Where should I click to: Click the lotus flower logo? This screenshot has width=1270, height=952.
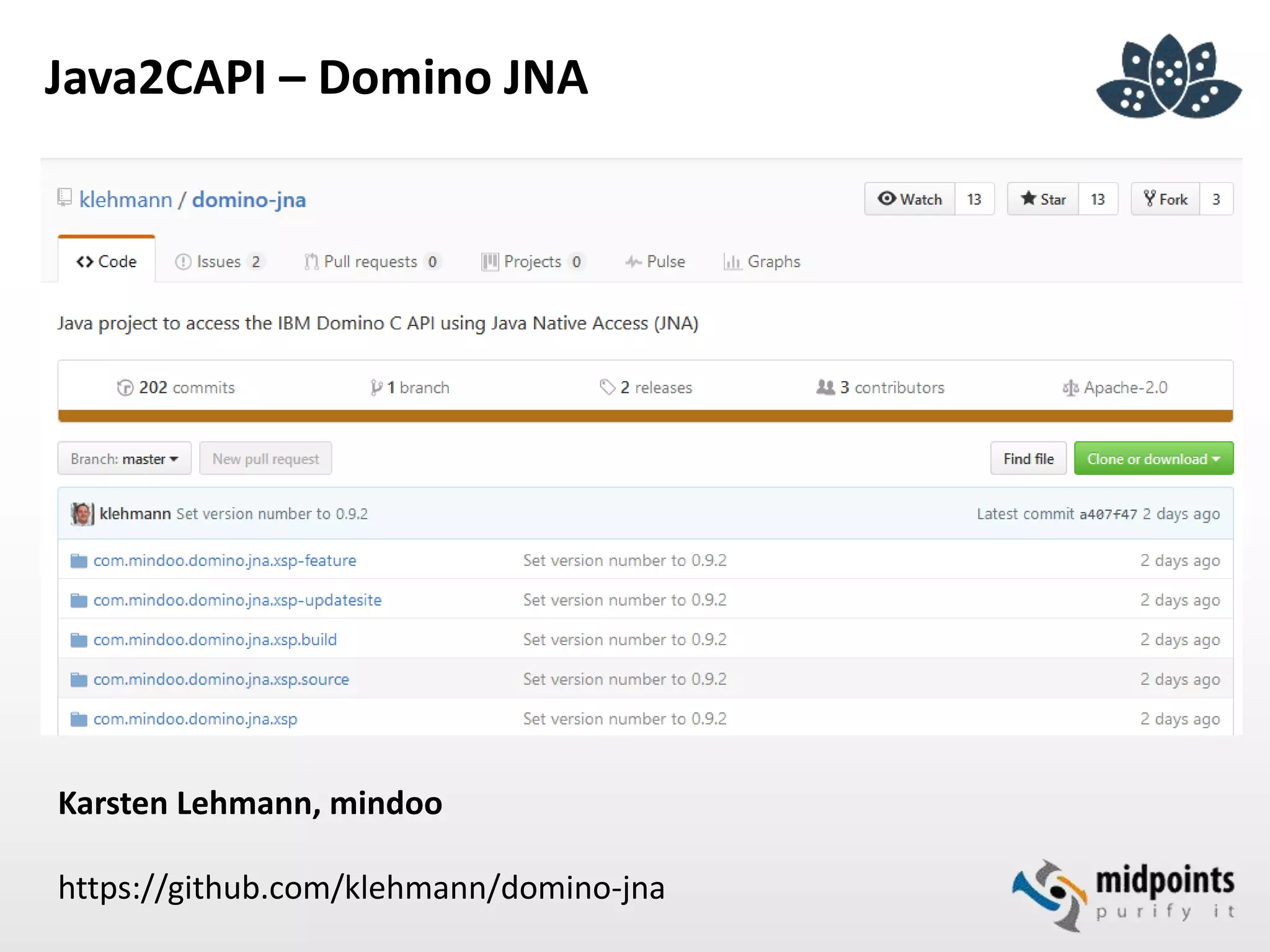1169,76
